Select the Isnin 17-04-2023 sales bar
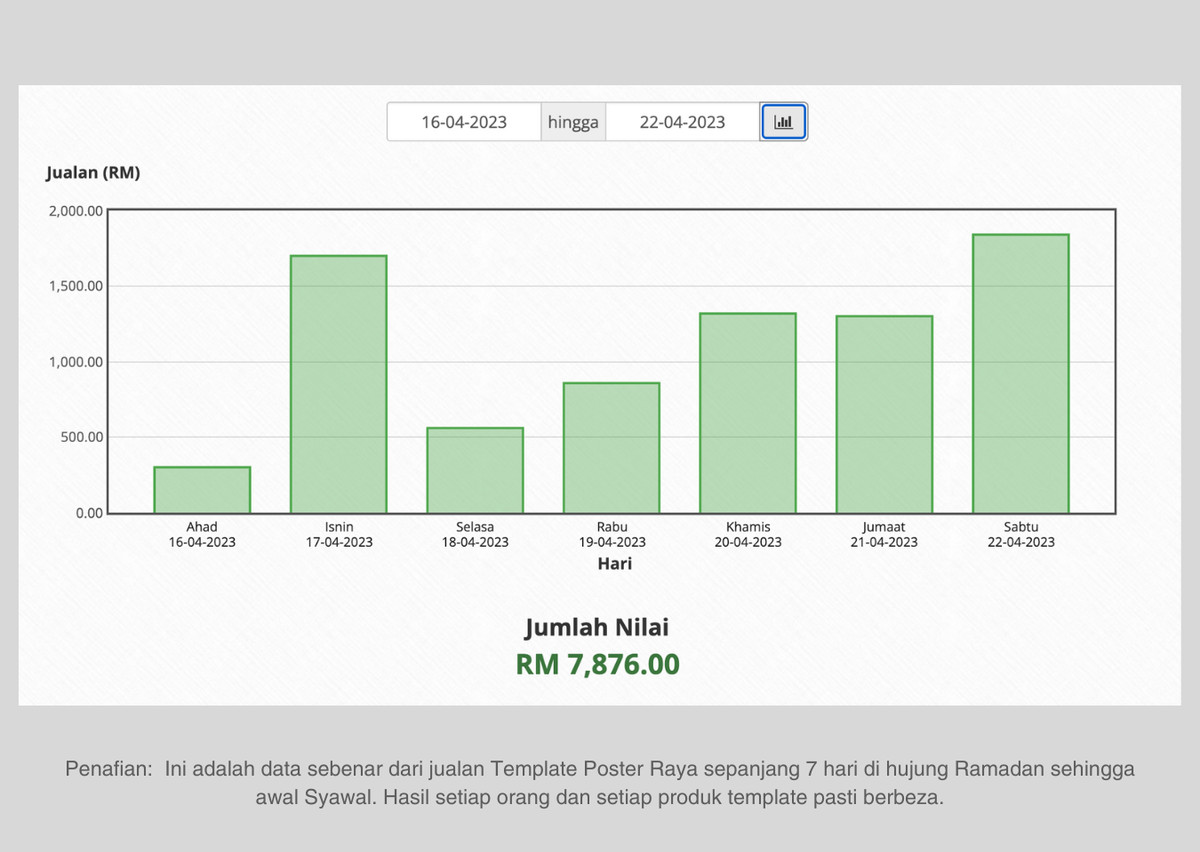 coord(338,384)
